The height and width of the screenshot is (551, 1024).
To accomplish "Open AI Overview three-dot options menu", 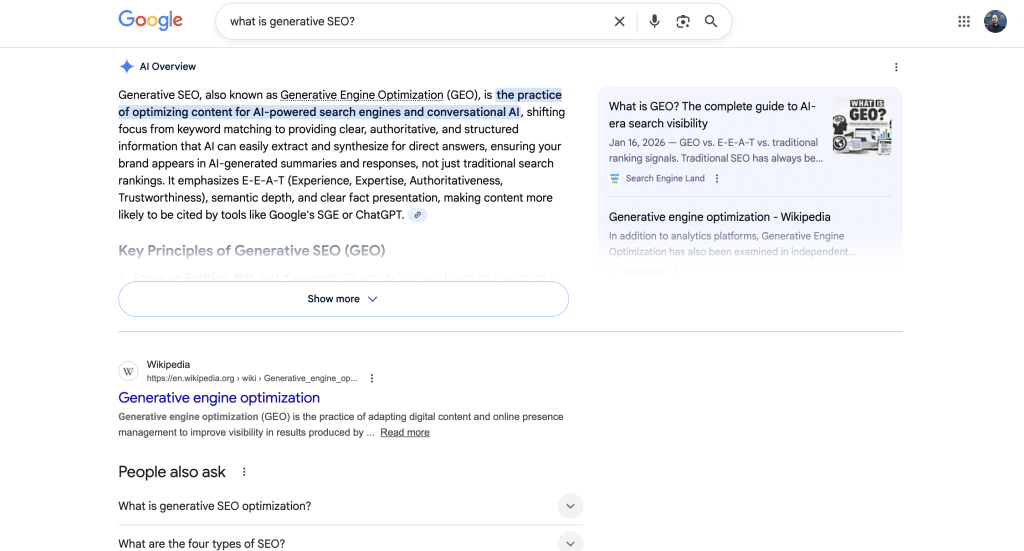I will (x=896, y=67).
